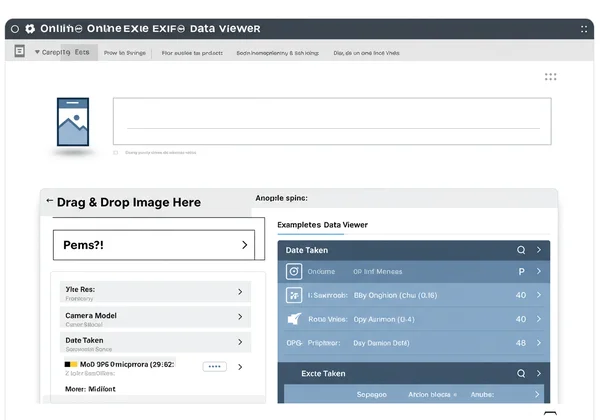
Task: Click the yellow-black color flag icon
Action: (71, 364)
